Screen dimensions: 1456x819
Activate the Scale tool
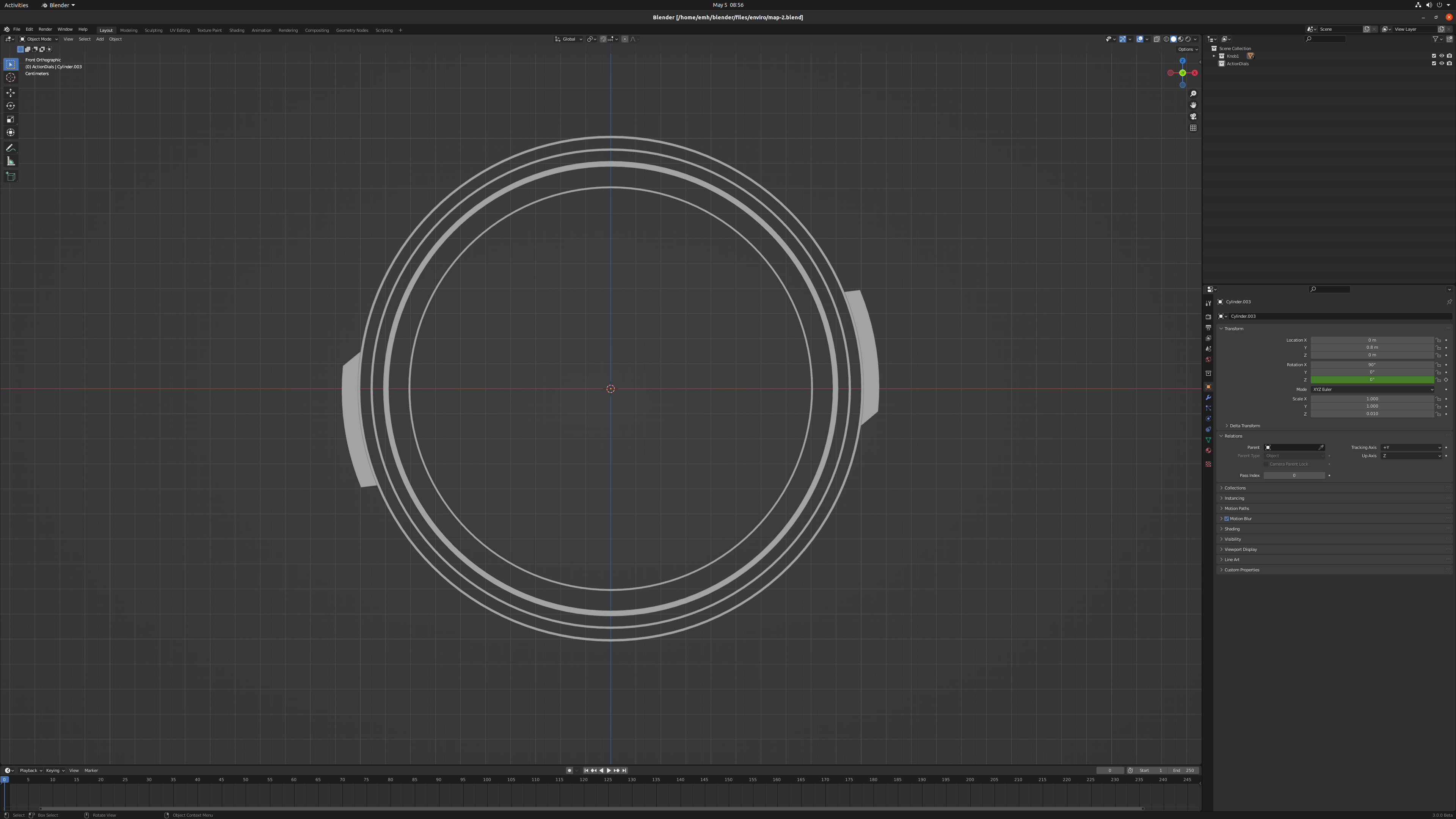tap(11, 119)
